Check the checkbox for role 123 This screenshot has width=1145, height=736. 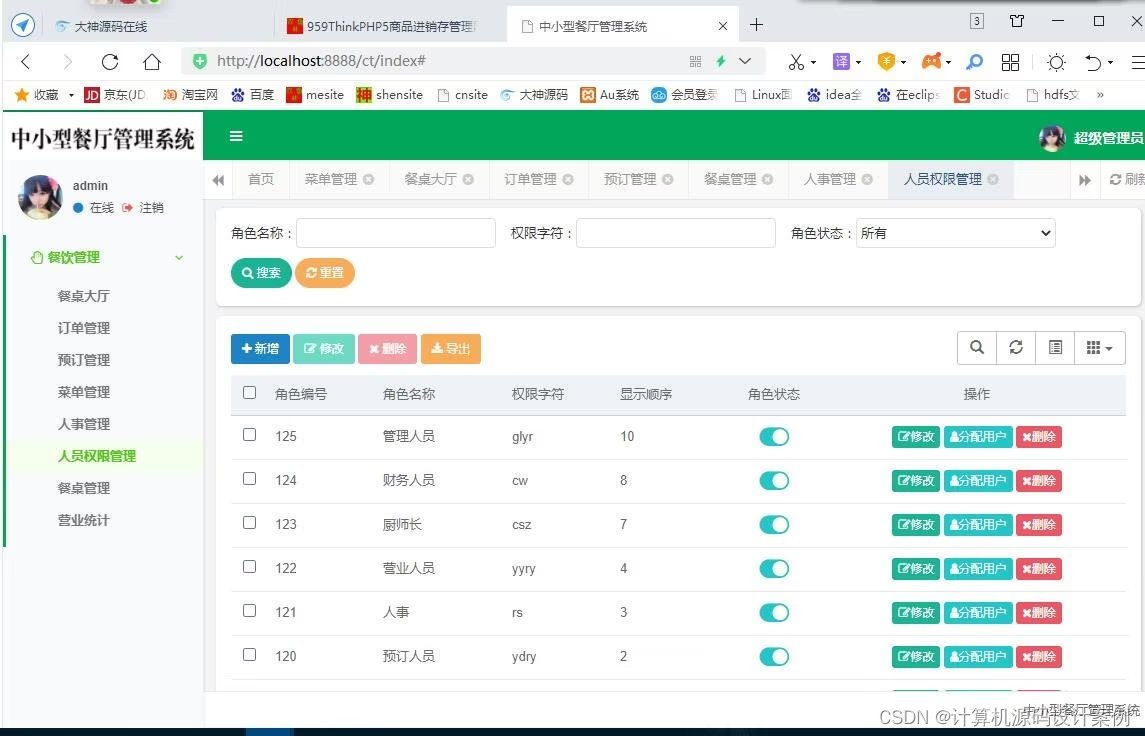coord(250,522)
